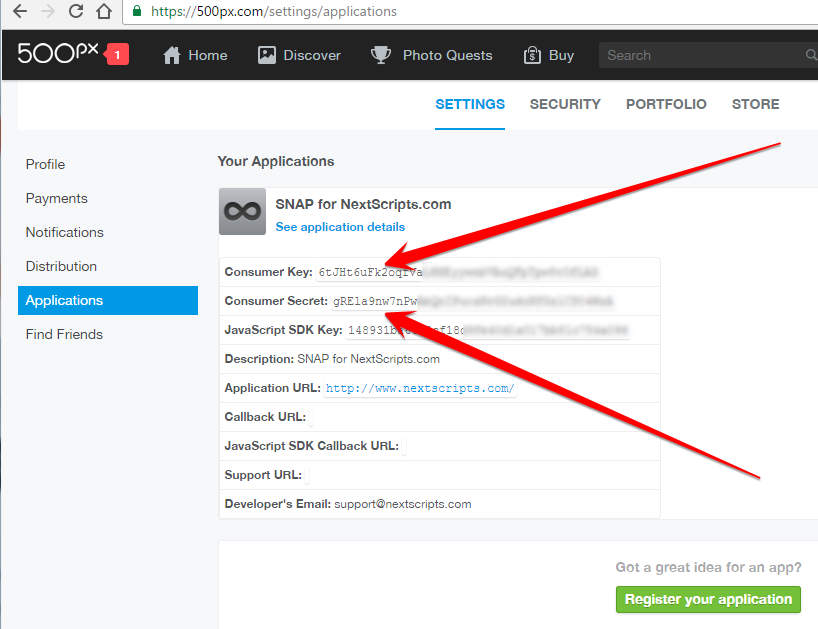818x629 pixels.
Task: Focus the Search input field
Action: (x=708, y=55)
